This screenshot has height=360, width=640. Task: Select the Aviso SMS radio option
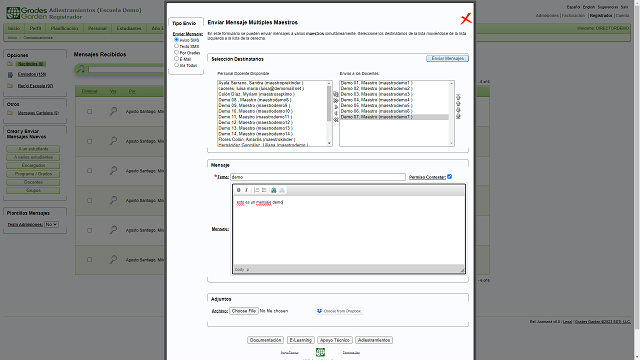click(176, 40)
